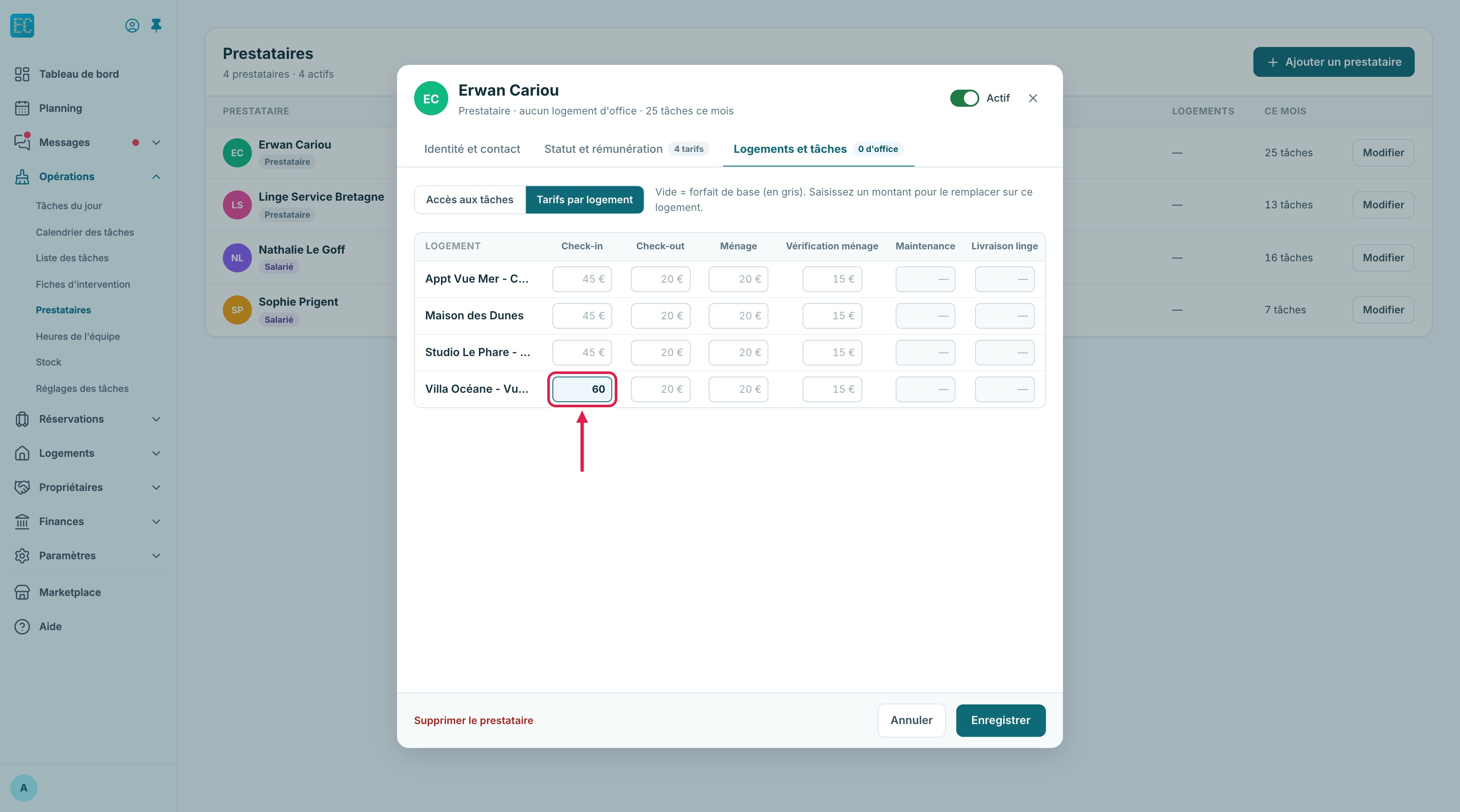Toggle the sidebar pin icon
Image resolution: width=1460 pixels, height=812 pixels.
(x=156, y=26)
